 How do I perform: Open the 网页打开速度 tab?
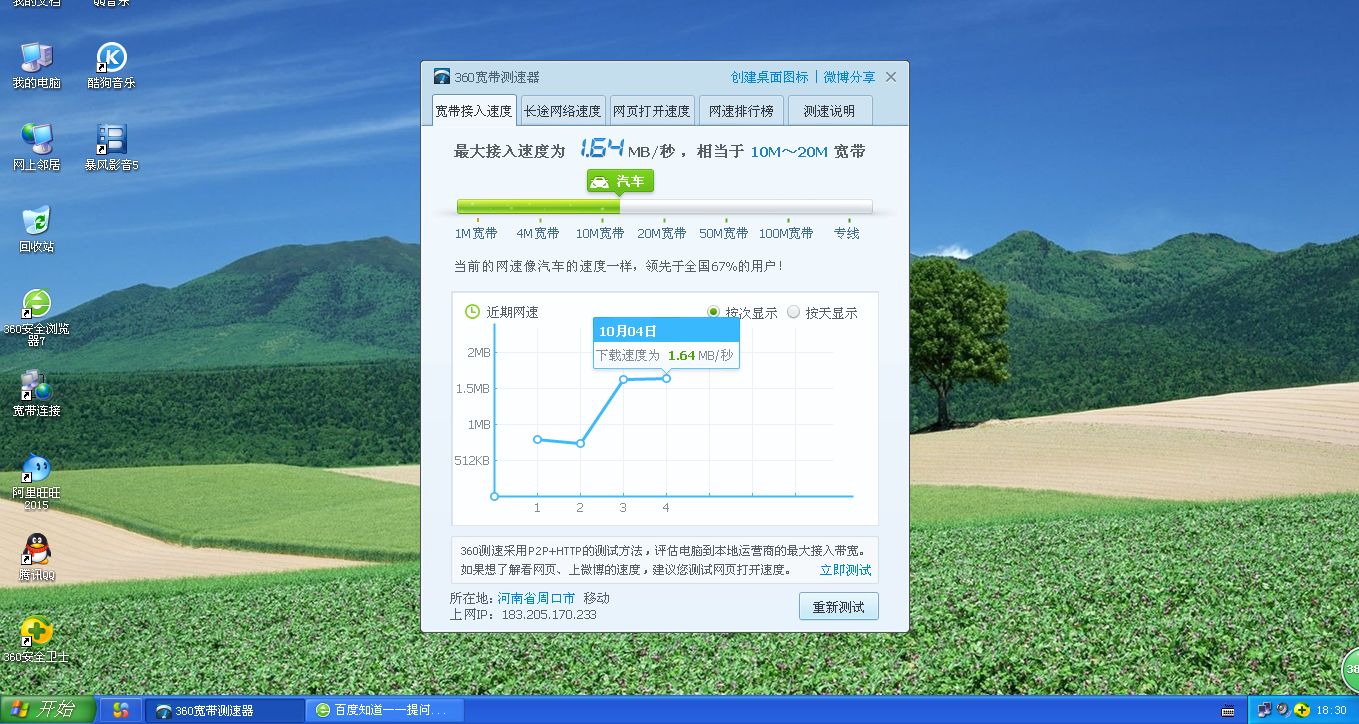pos(651,111)
